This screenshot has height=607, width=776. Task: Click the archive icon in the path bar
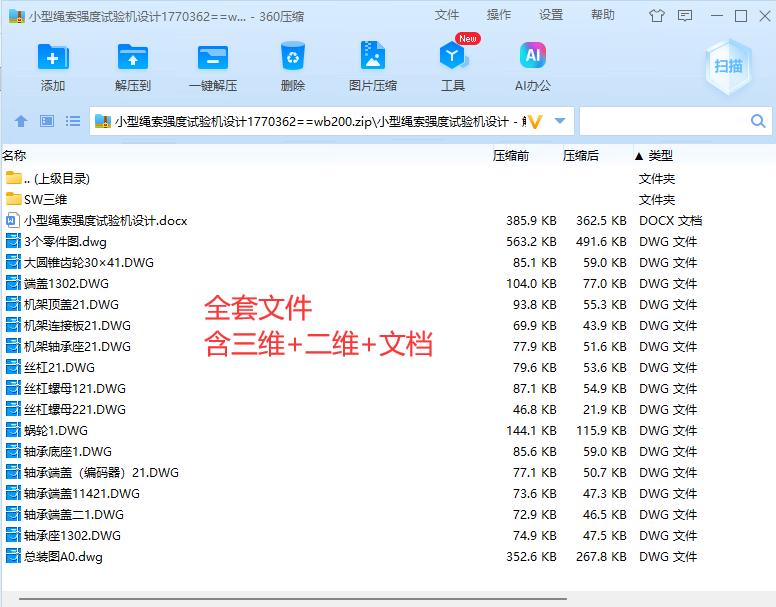pyautogui.click(x=102, y=121)
